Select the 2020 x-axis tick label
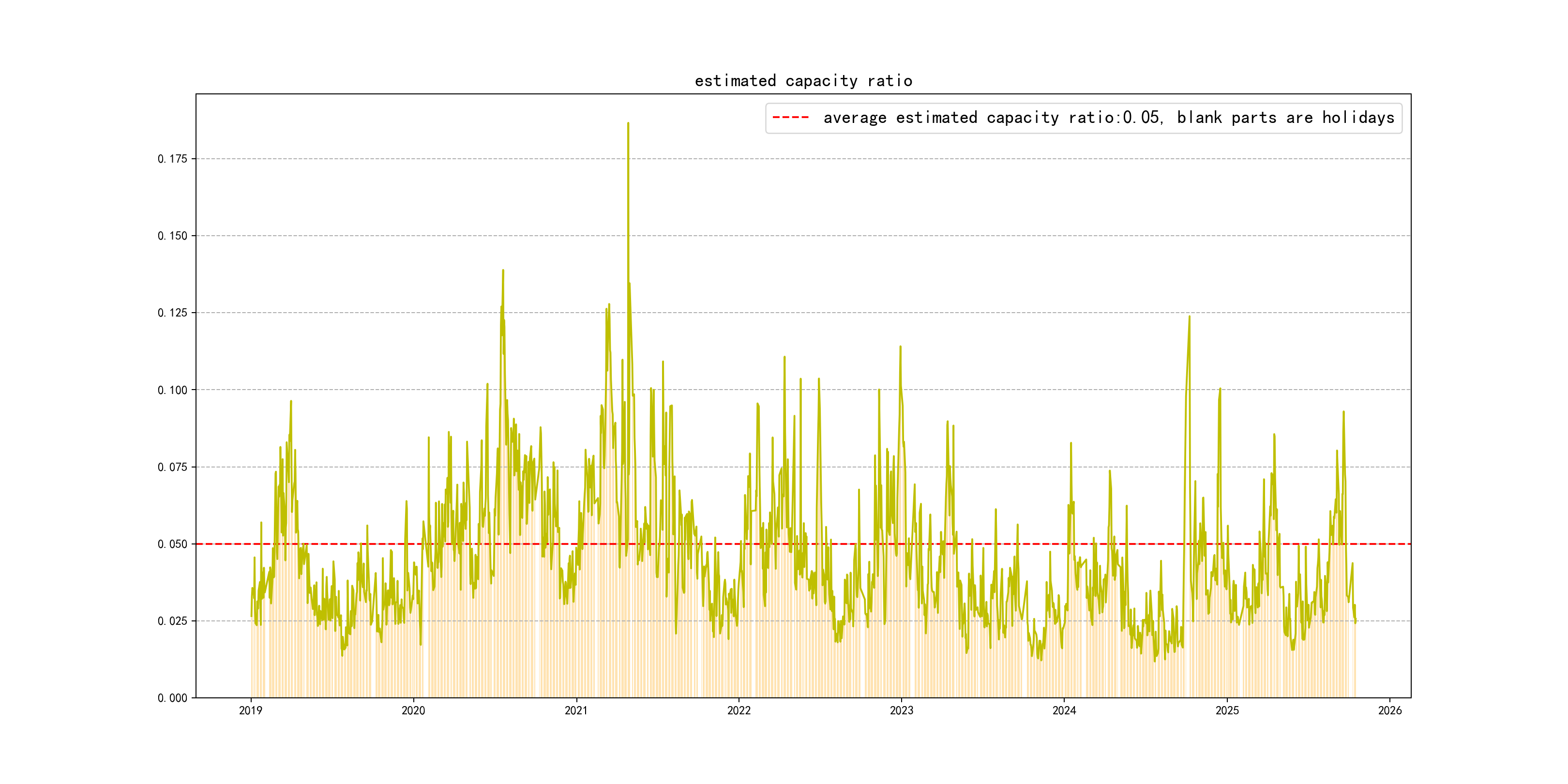 (413, 710)
